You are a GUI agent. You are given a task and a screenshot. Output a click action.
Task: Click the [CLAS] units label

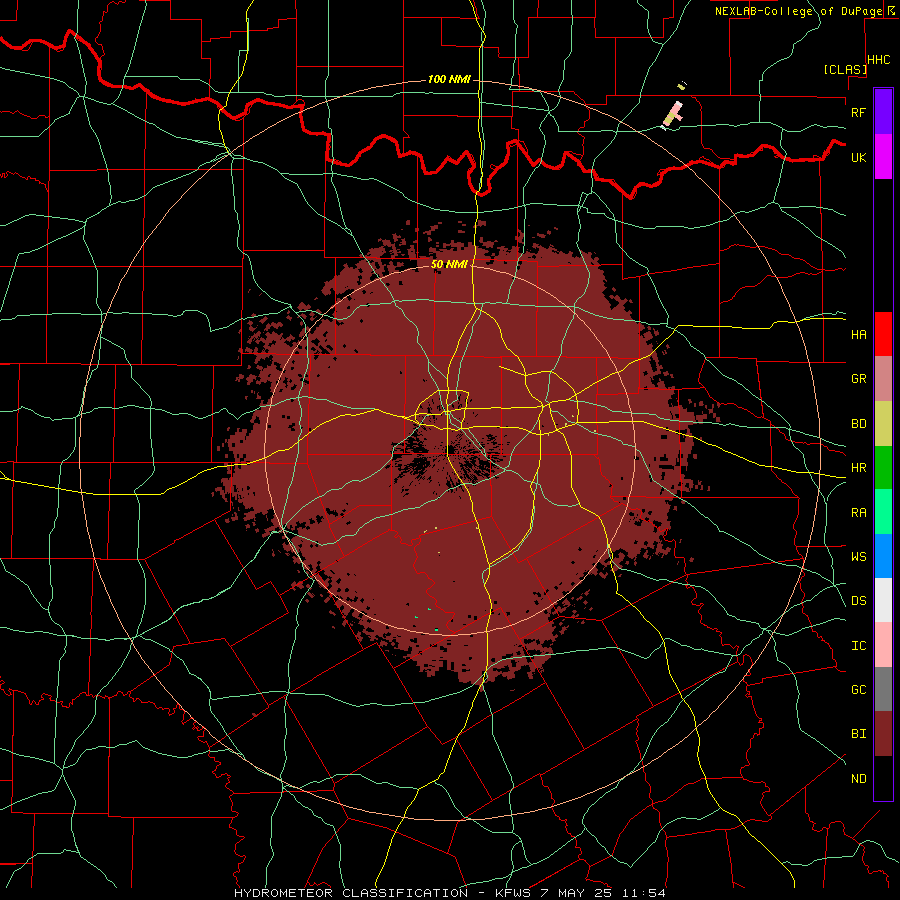(845, 69)
